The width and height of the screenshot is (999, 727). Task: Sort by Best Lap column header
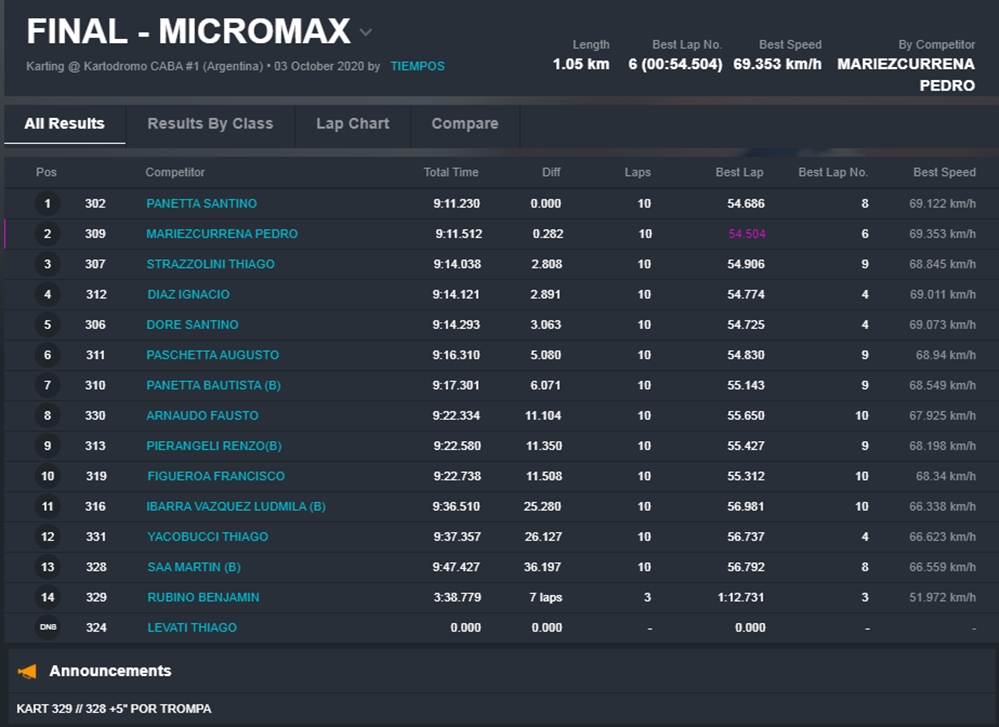click(x=739, y=172)
